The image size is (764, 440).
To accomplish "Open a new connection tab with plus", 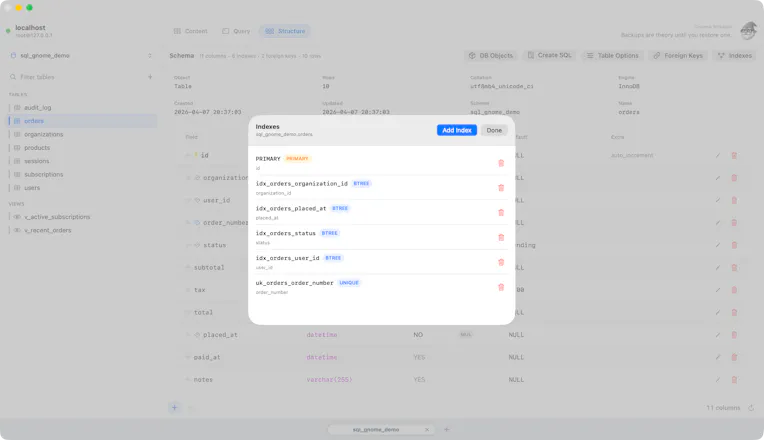I will [x=446, y=429].
